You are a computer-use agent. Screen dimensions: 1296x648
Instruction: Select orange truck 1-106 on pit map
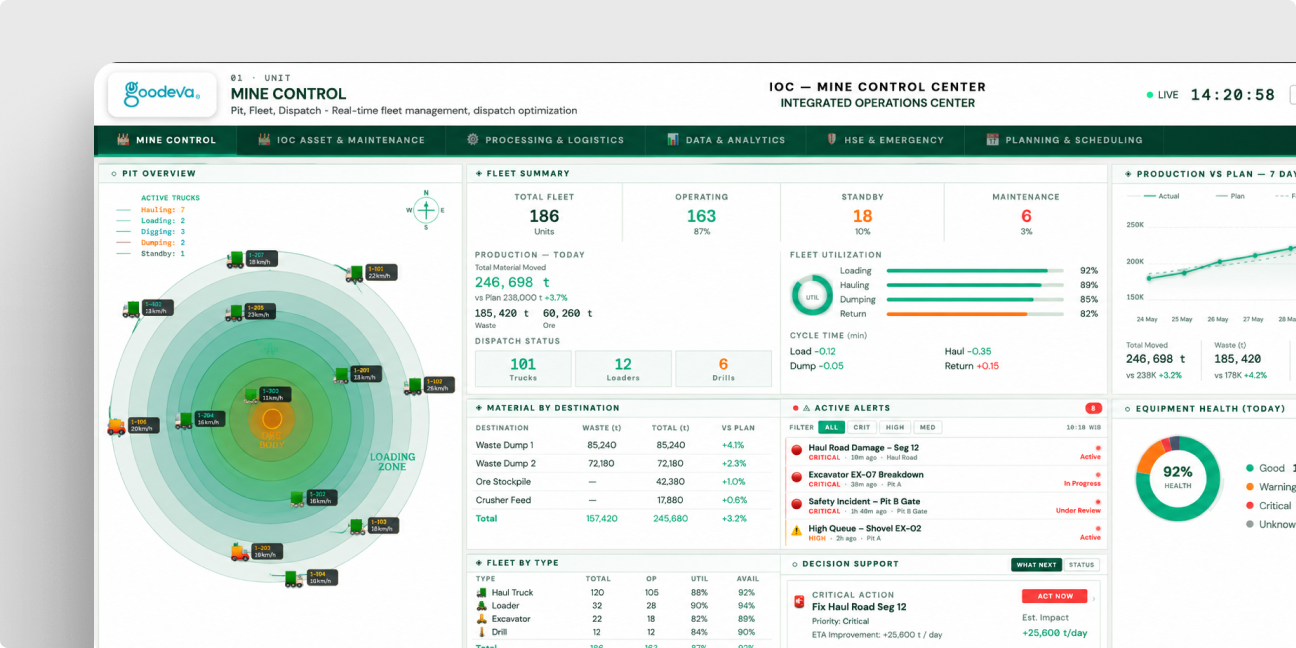(117, 426)
